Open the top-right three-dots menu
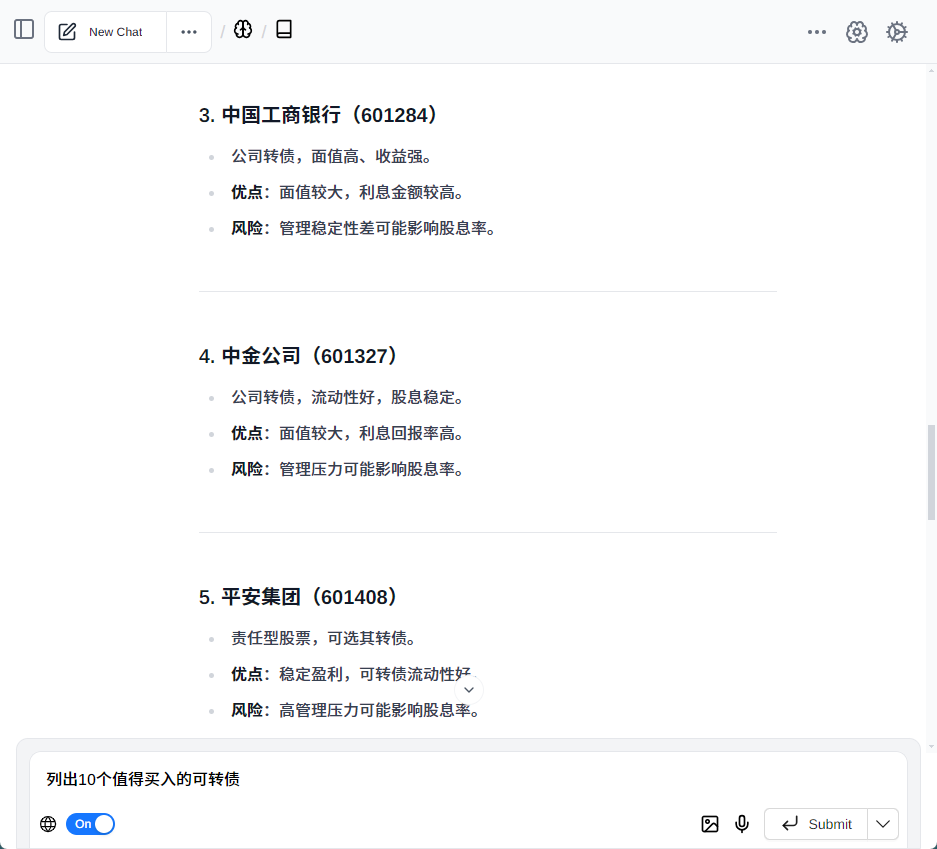The height and width of the screenshot is (849, 937). (816, 32)
